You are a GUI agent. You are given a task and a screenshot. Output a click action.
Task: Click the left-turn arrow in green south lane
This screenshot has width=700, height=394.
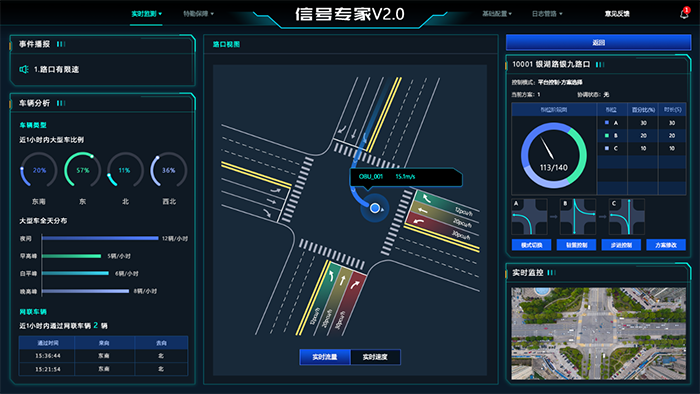[331, 276]
